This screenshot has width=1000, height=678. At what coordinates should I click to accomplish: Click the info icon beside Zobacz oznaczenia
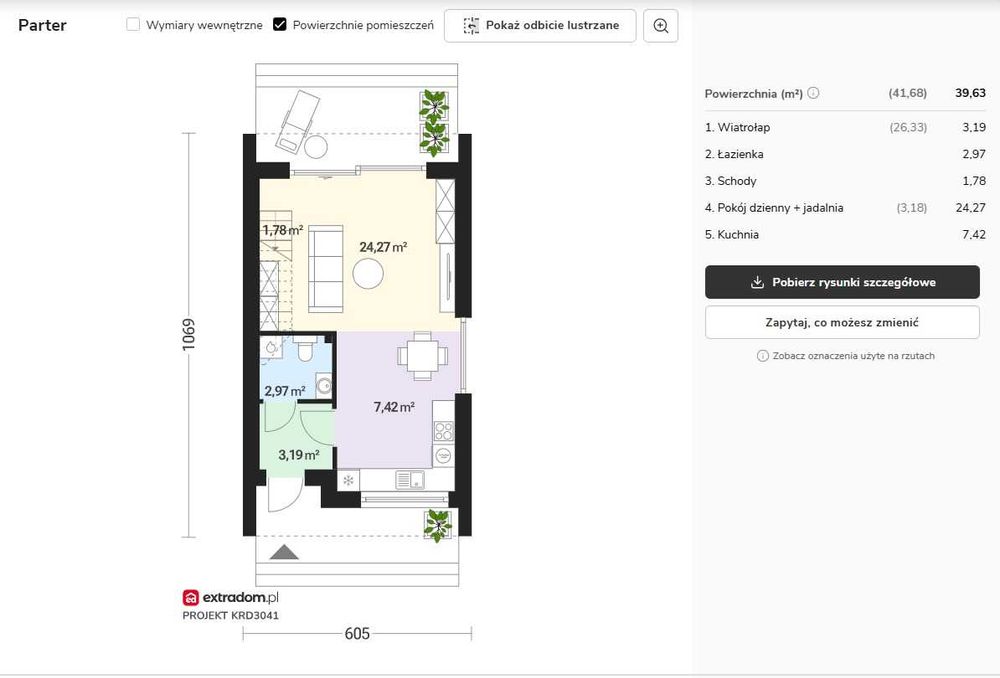pyautogui.click(x=762, y=356)
